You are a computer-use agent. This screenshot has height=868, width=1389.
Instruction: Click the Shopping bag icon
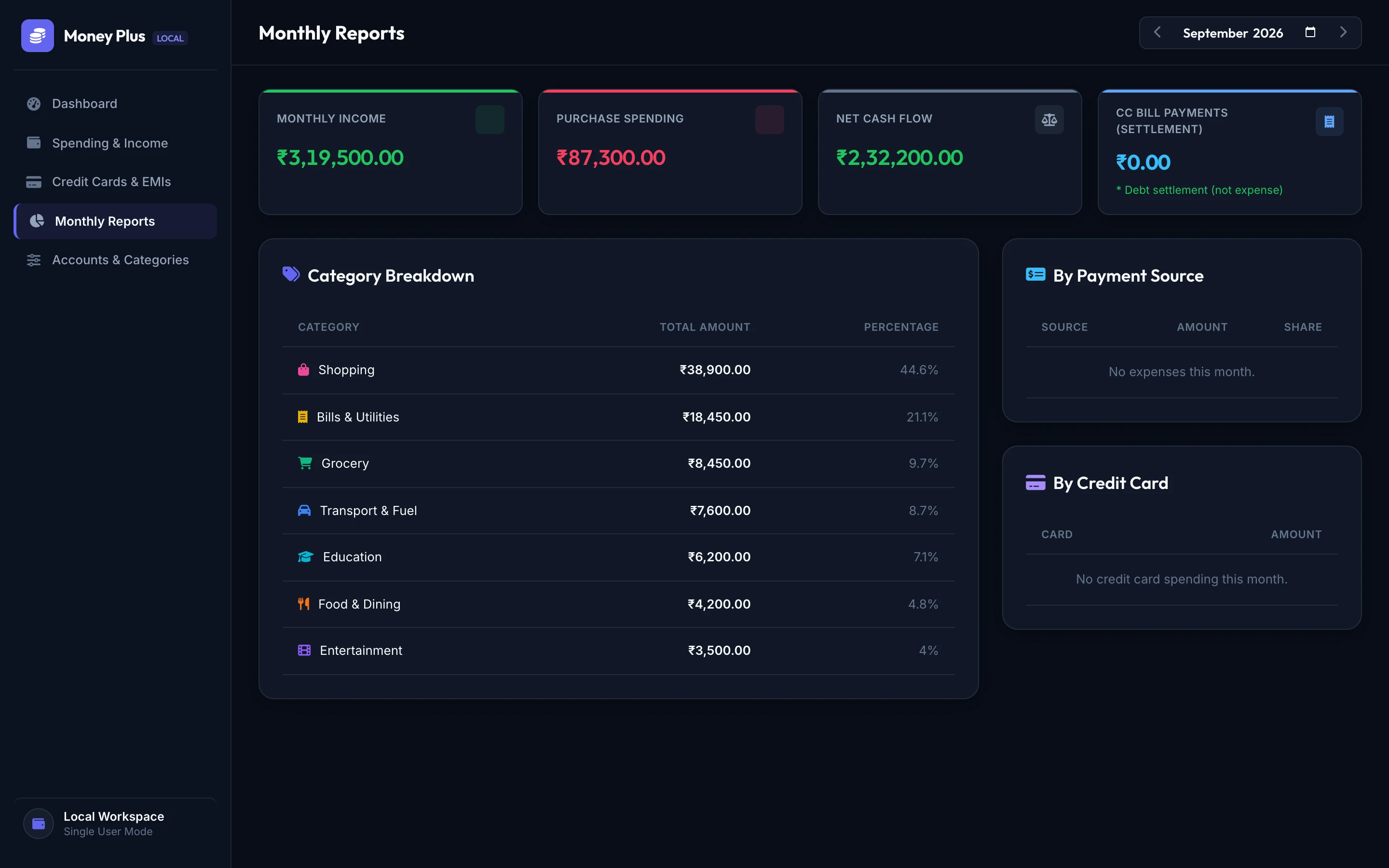(x=304, y=370)
